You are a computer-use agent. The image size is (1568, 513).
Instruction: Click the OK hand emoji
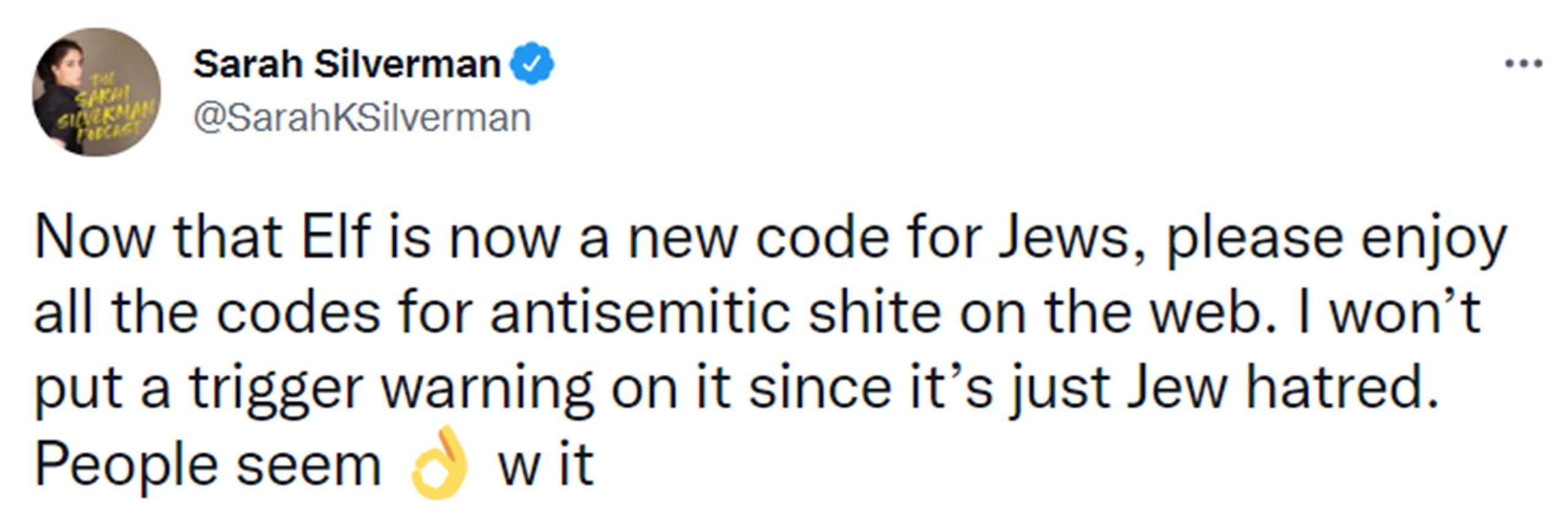[x=439, y=463]
